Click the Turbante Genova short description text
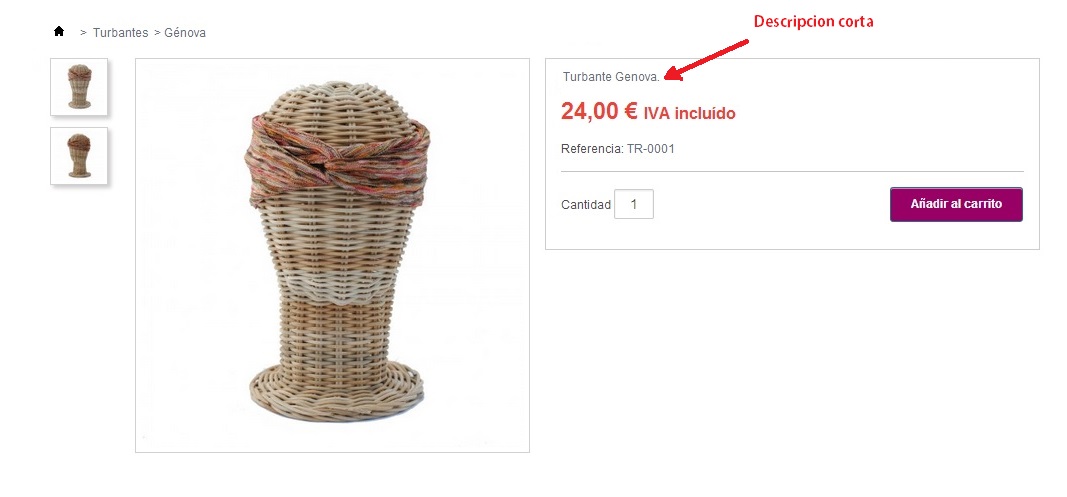Viewport: 1067px width, 497px height. pyautogui.click(x=611, y=77)
